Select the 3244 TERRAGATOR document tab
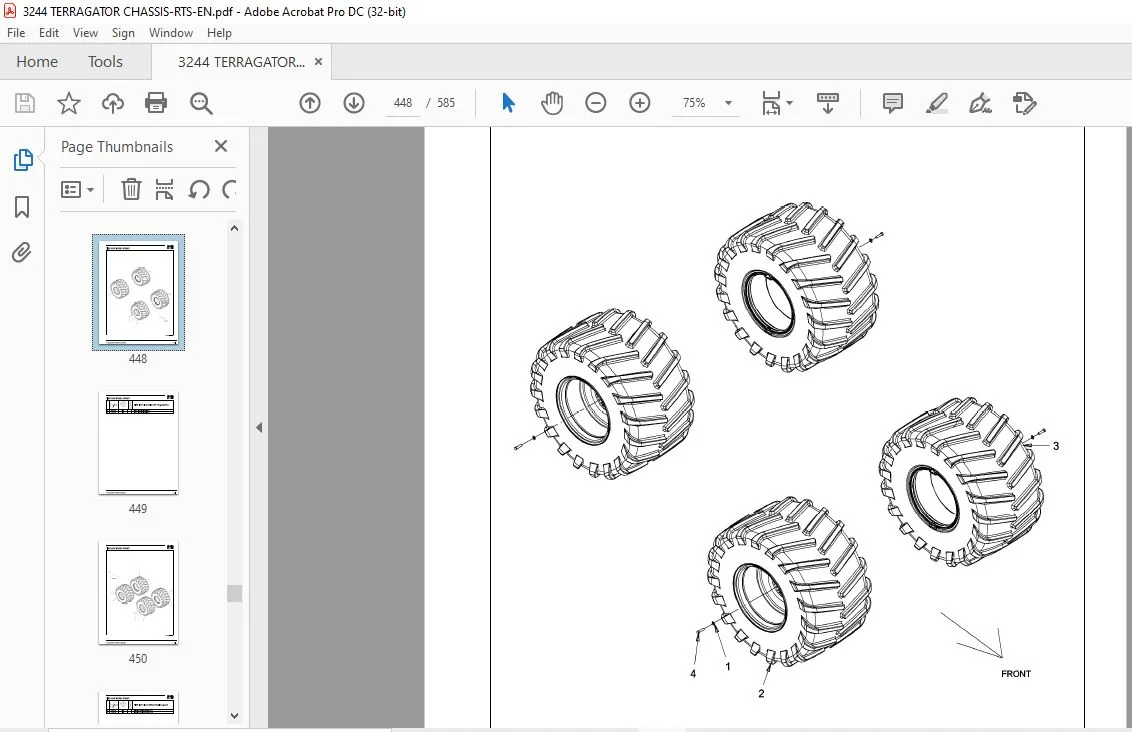 click(241, 62)
